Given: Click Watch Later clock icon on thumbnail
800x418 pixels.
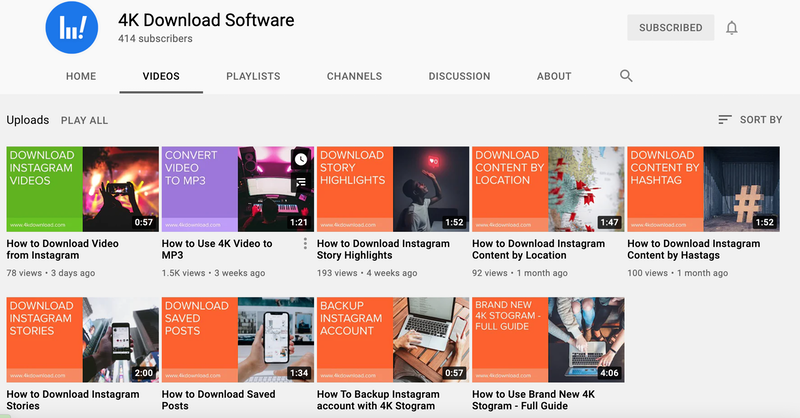Looking at the screenshot, I should pos(301,159).
